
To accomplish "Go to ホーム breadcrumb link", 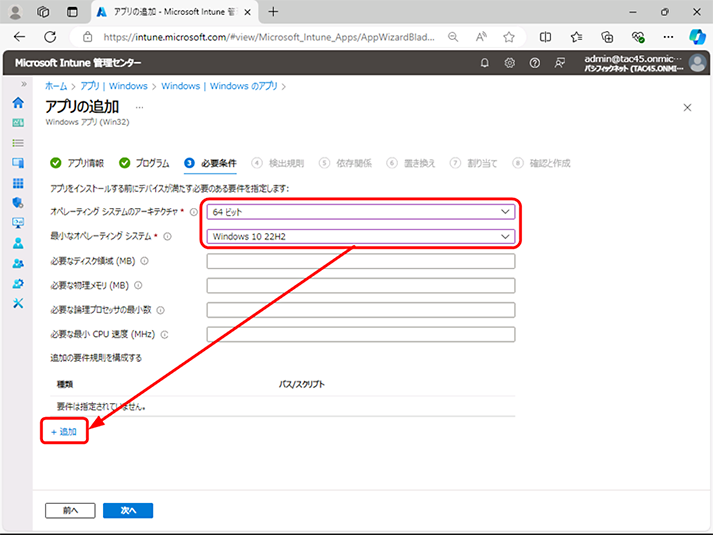I will (x=56, y=86).
